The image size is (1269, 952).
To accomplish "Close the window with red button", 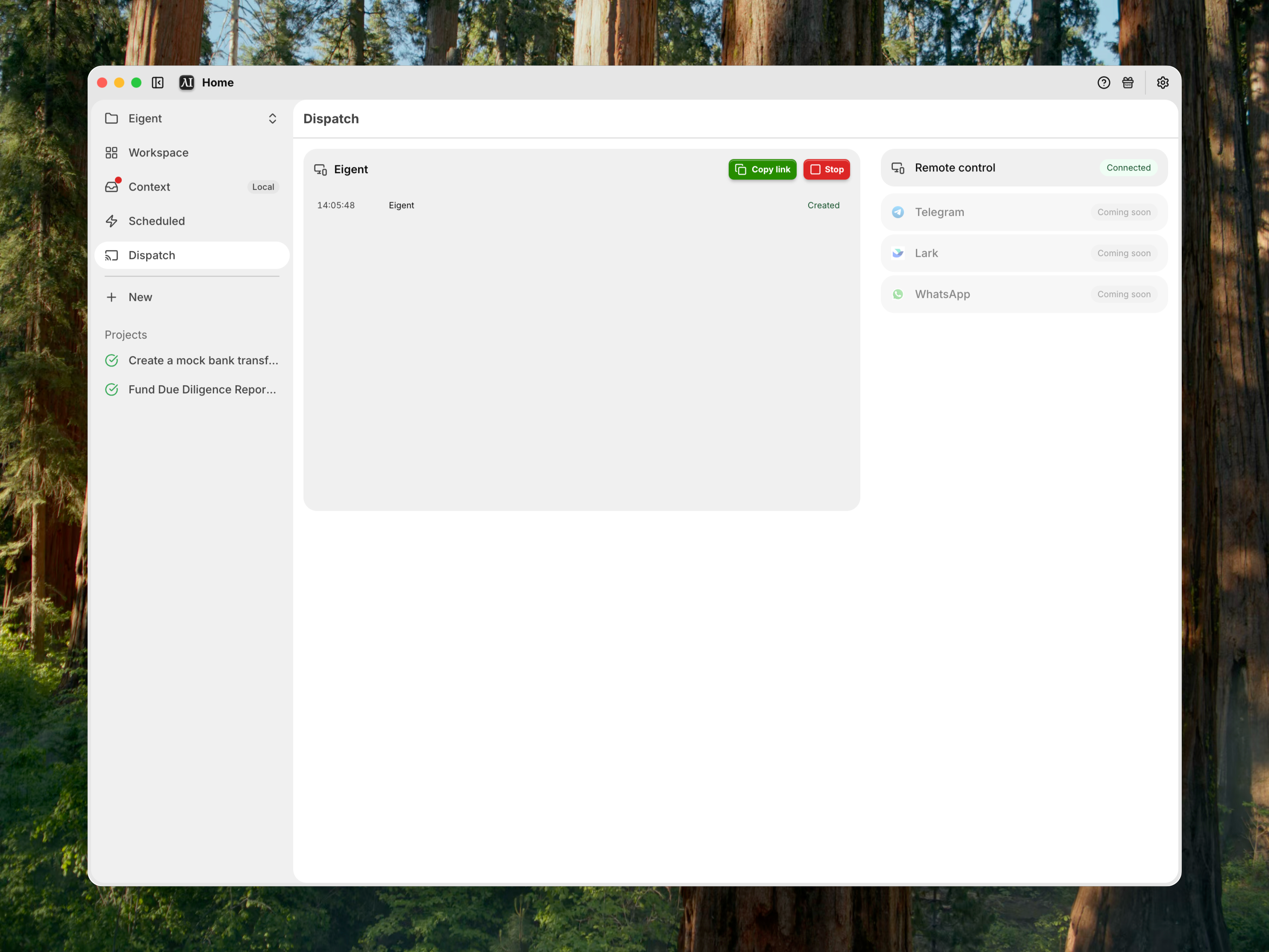I will coord(102,83).
